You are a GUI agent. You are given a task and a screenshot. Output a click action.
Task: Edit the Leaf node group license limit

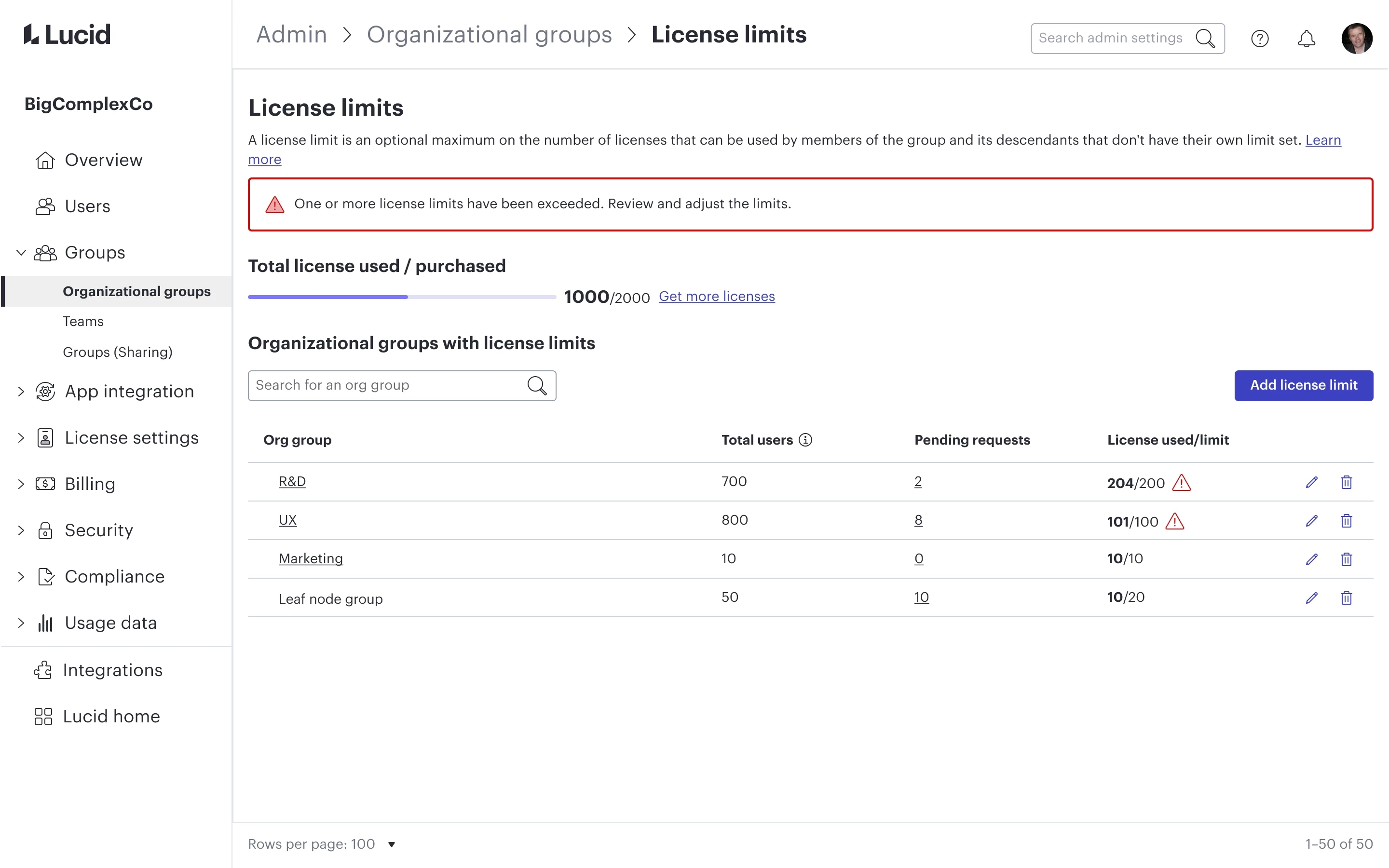(1311, 597)
